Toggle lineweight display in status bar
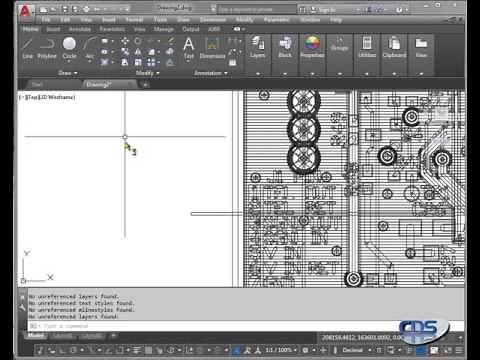 [137, 350]
